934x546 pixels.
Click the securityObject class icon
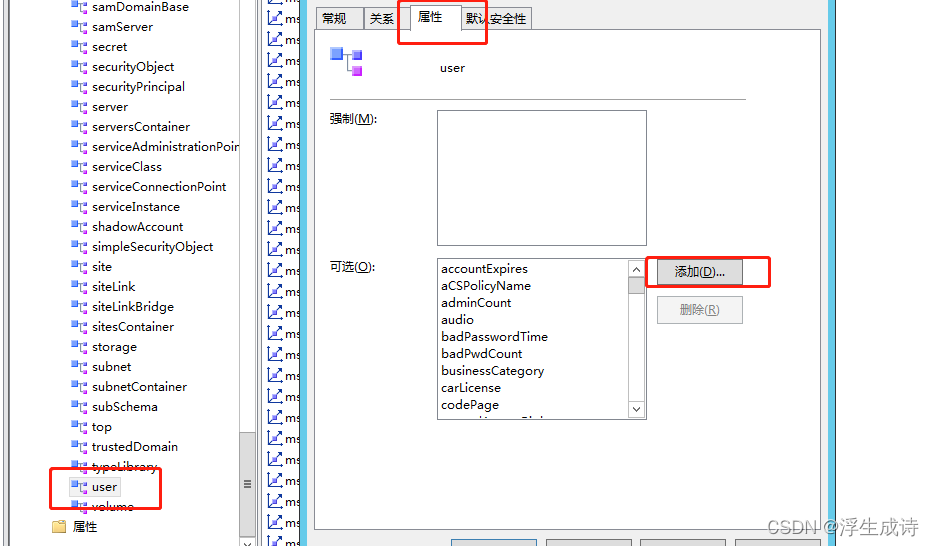[79, 66]
